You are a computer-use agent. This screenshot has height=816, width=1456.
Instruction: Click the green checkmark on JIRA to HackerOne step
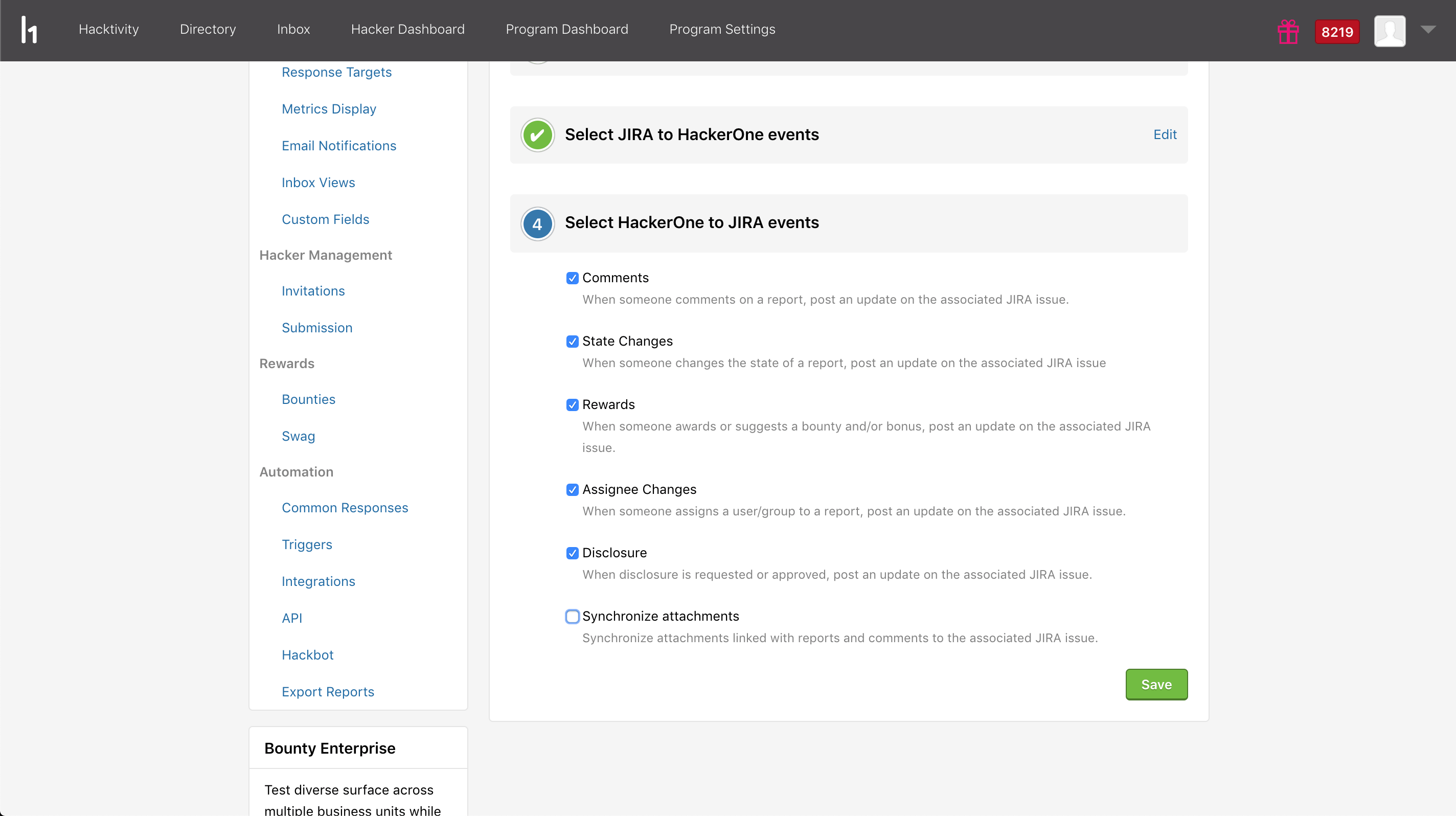pyautogui.click(x=537, y=135)
